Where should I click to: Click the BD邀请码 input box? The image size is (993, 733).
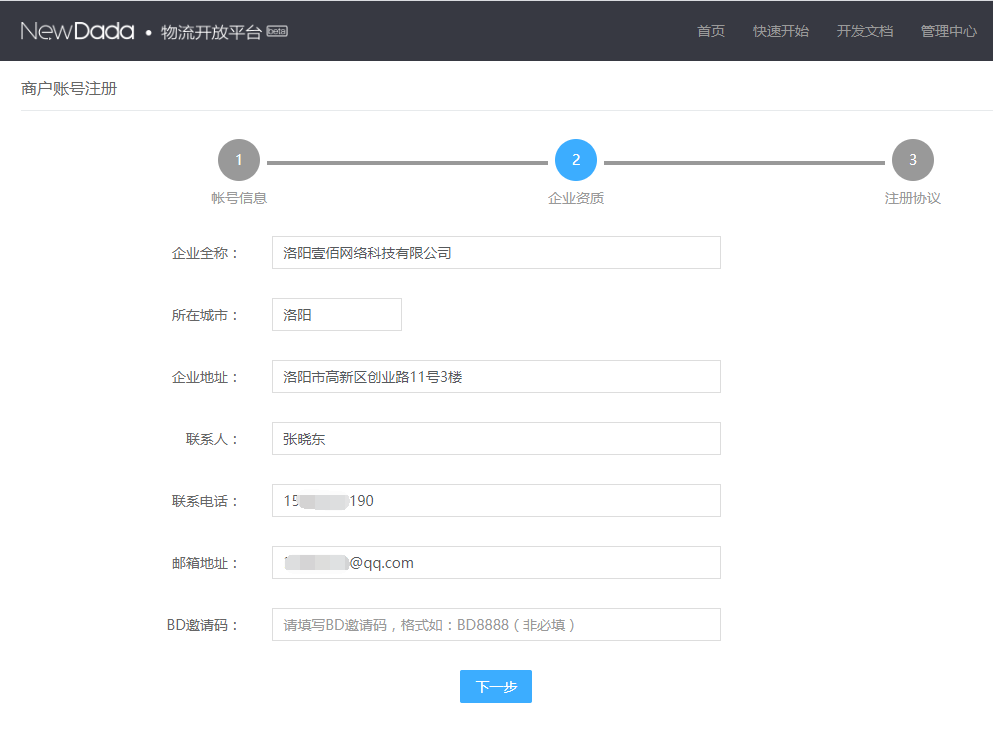496,625
